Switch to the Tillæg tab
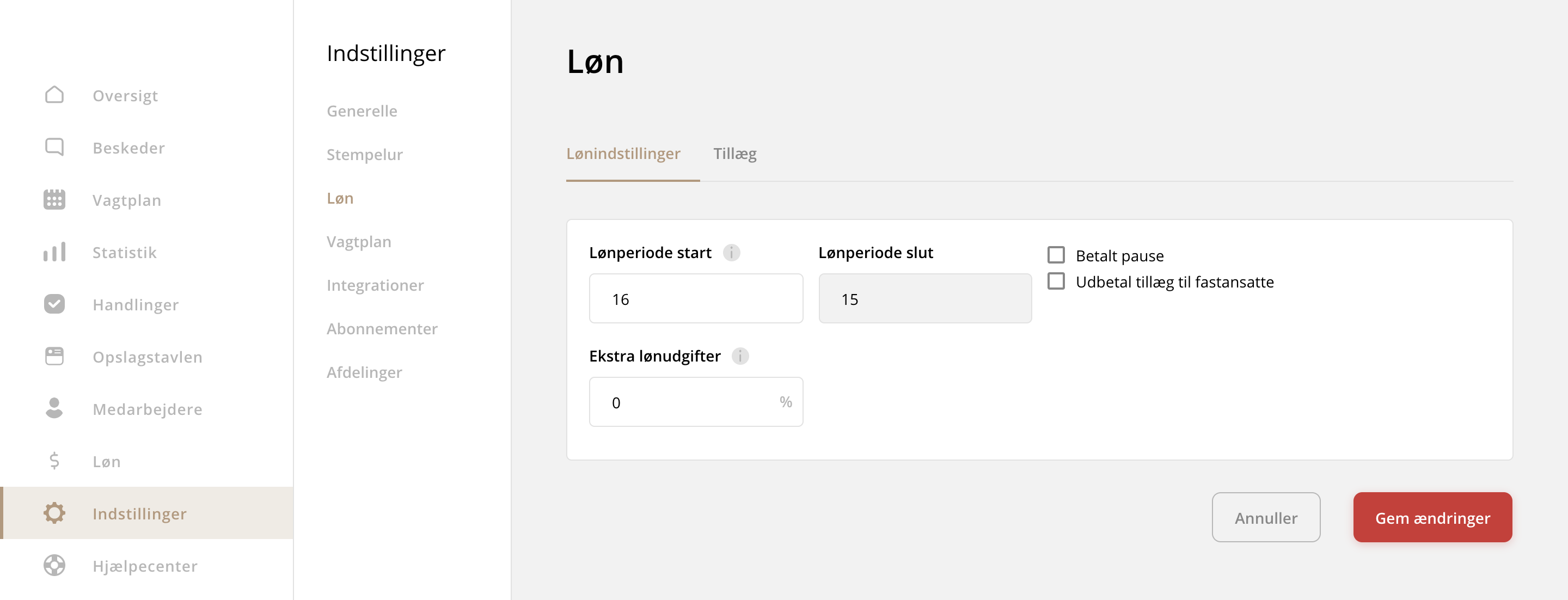This screenshot has width=1568, height=600. click(x=734, y=154)
